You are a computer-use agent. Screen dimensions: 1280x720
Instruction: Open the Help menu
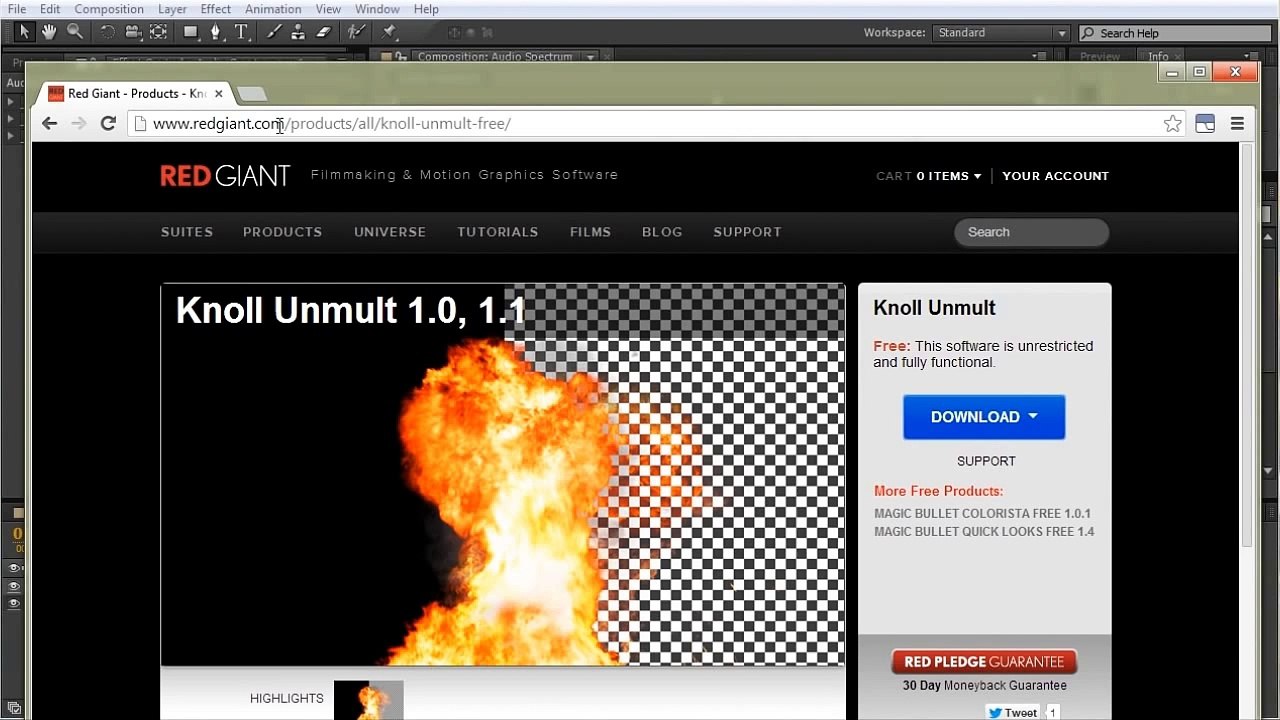pyautogui.click(x=426, y=9)
